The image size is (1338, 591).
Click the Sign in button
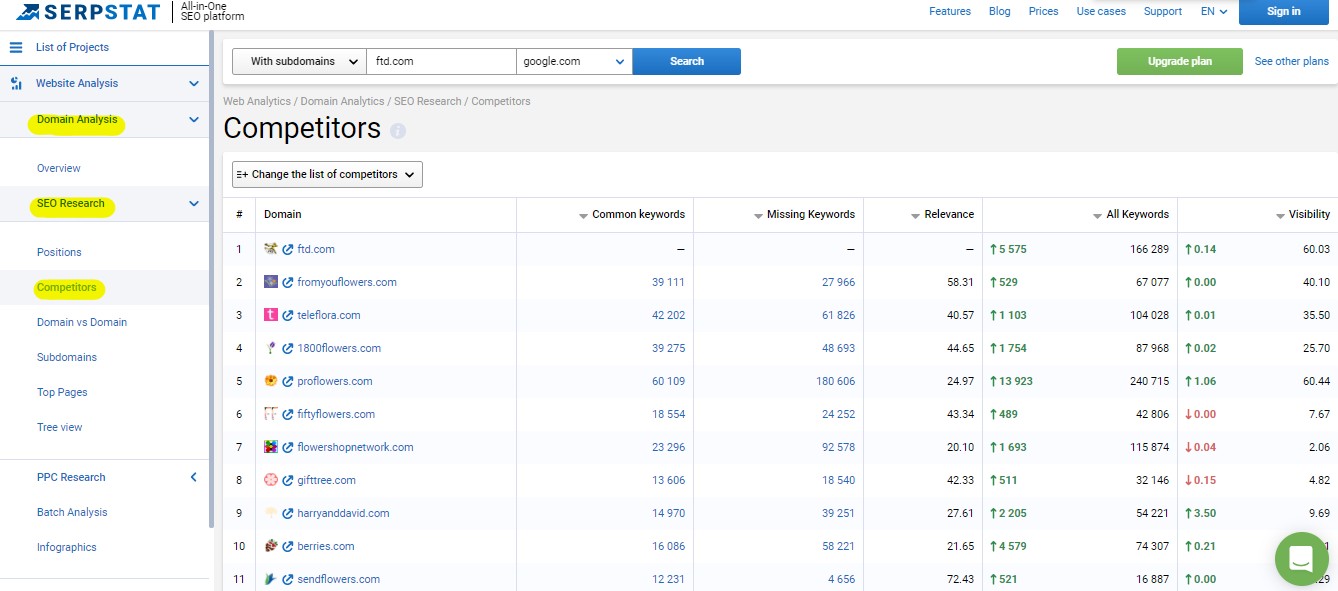[x=1283, y=12]
